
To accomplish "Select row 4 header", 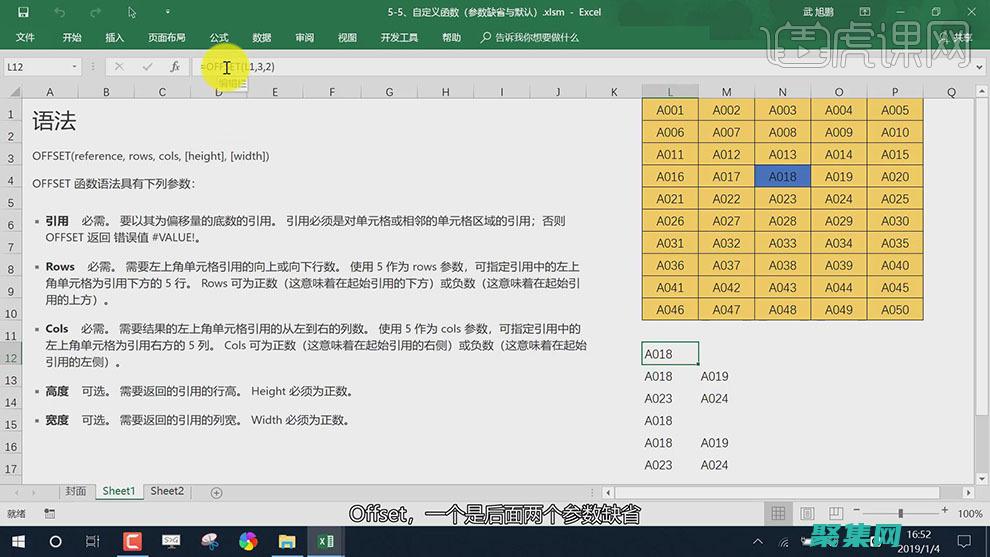I will pos(11,181).
